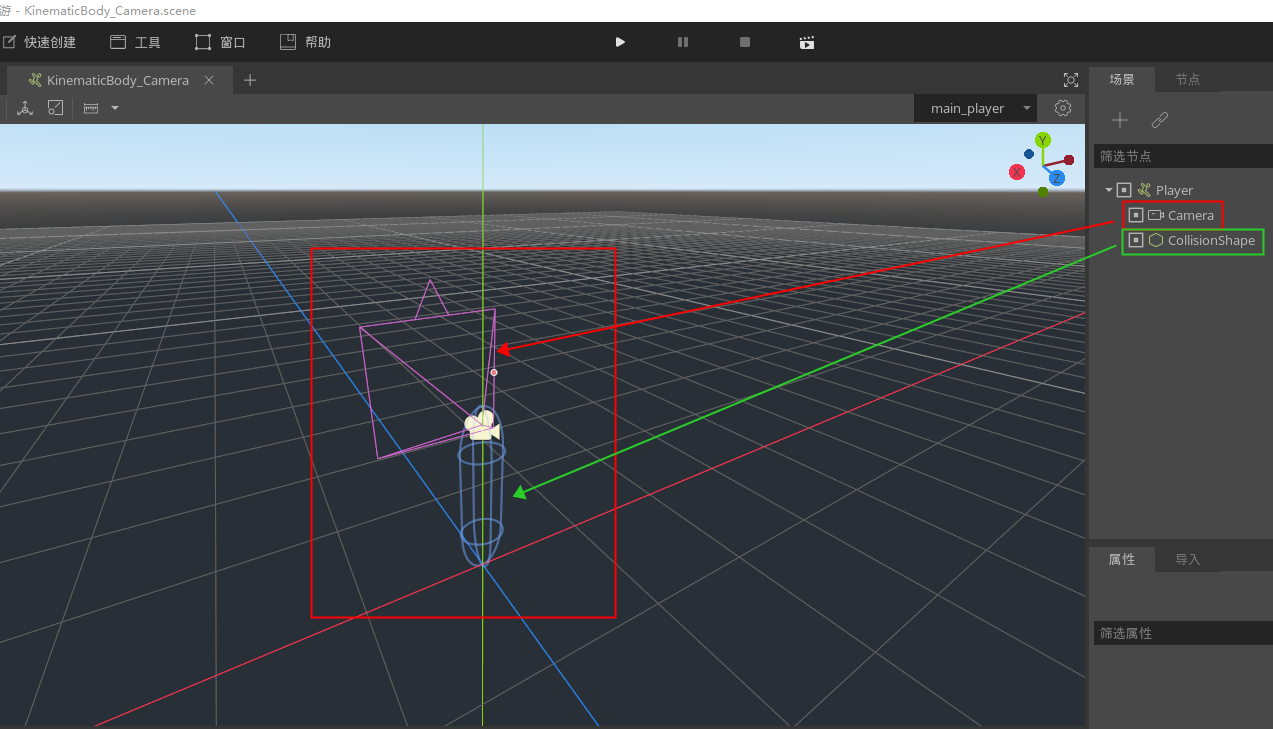This screenshot has width=1273, height=729.
Task: Select the CollisionShape node
Action: pos(1211,240)
